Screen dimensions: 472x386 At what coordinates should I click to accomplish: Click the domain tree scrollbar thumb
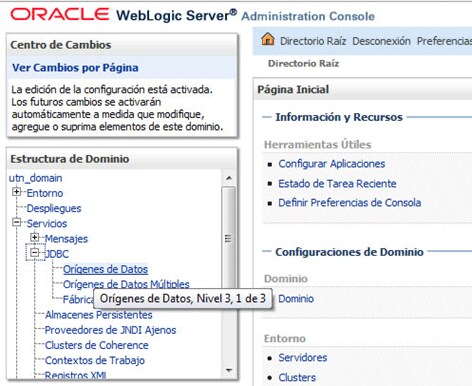click(228, 238)
